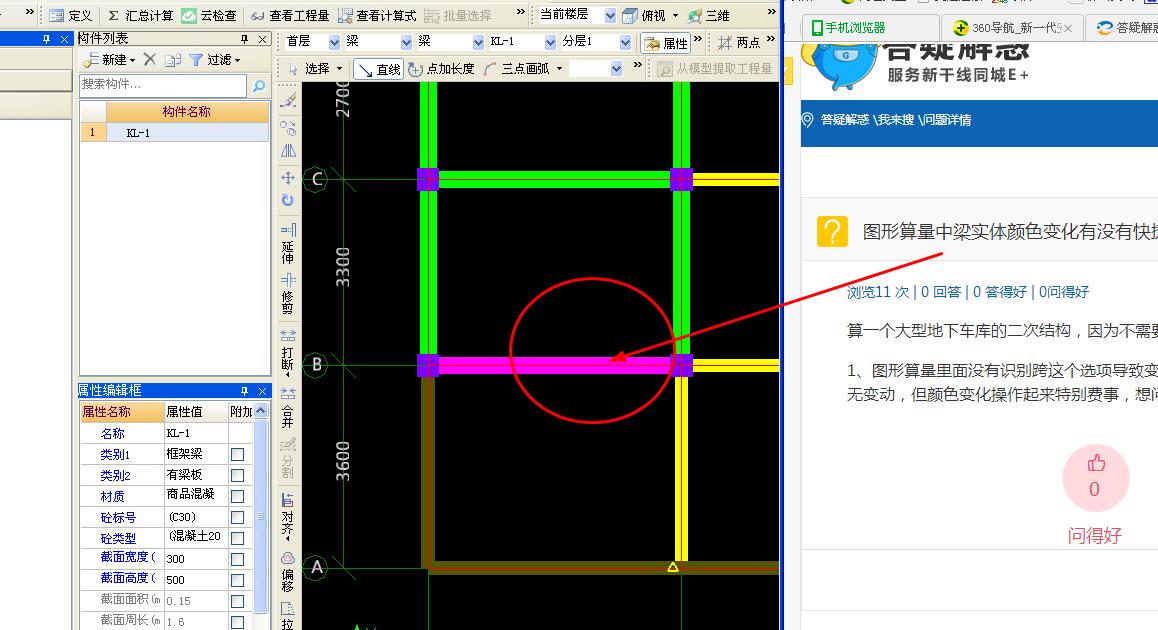The height and width of the screenshot is (630, 1158).
Task: Activate the 两点 two-point axis tool
Action: pos(739,43)
